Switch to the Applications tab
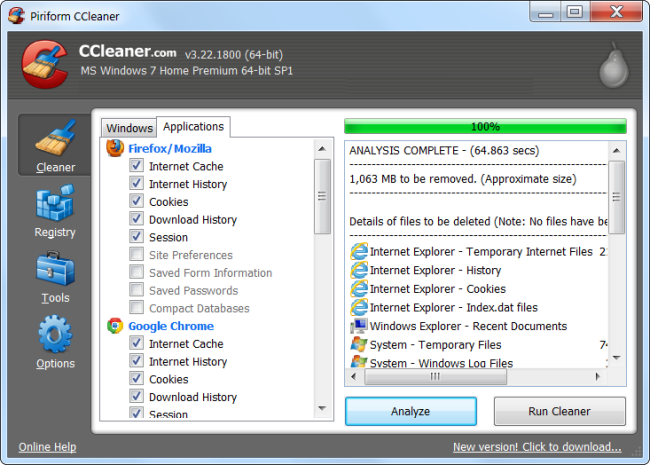650x465 pixels. point(193,126)
